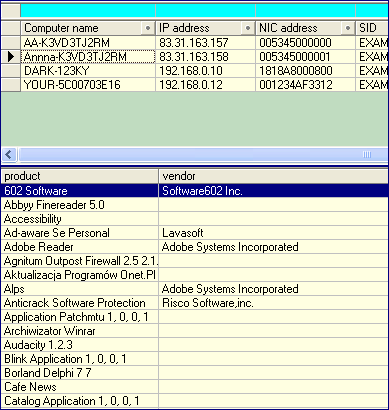
Task: Click the IP address cell 83.31.163.158
Action: click(205, 57)
